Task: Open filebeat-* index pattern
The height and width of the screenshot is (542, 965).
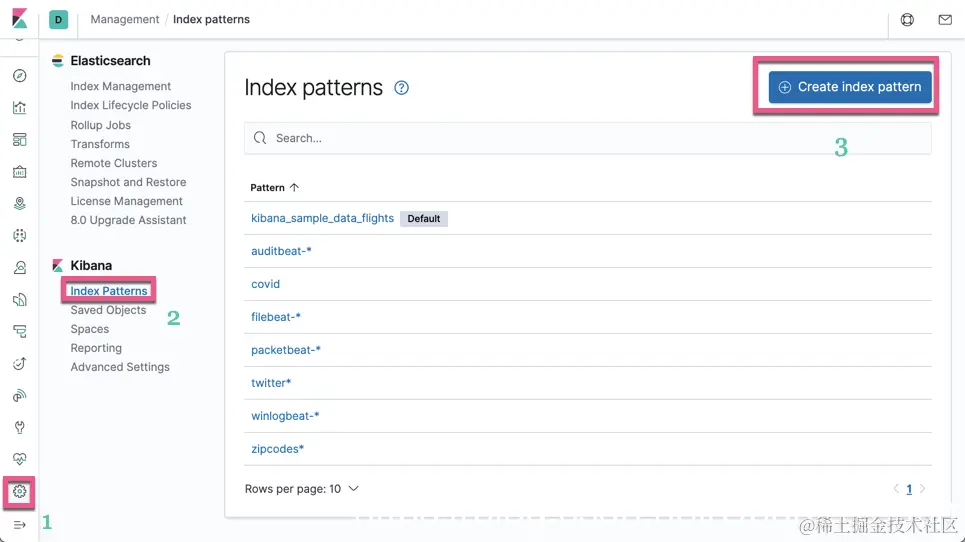Action: [x=276, y=317]
